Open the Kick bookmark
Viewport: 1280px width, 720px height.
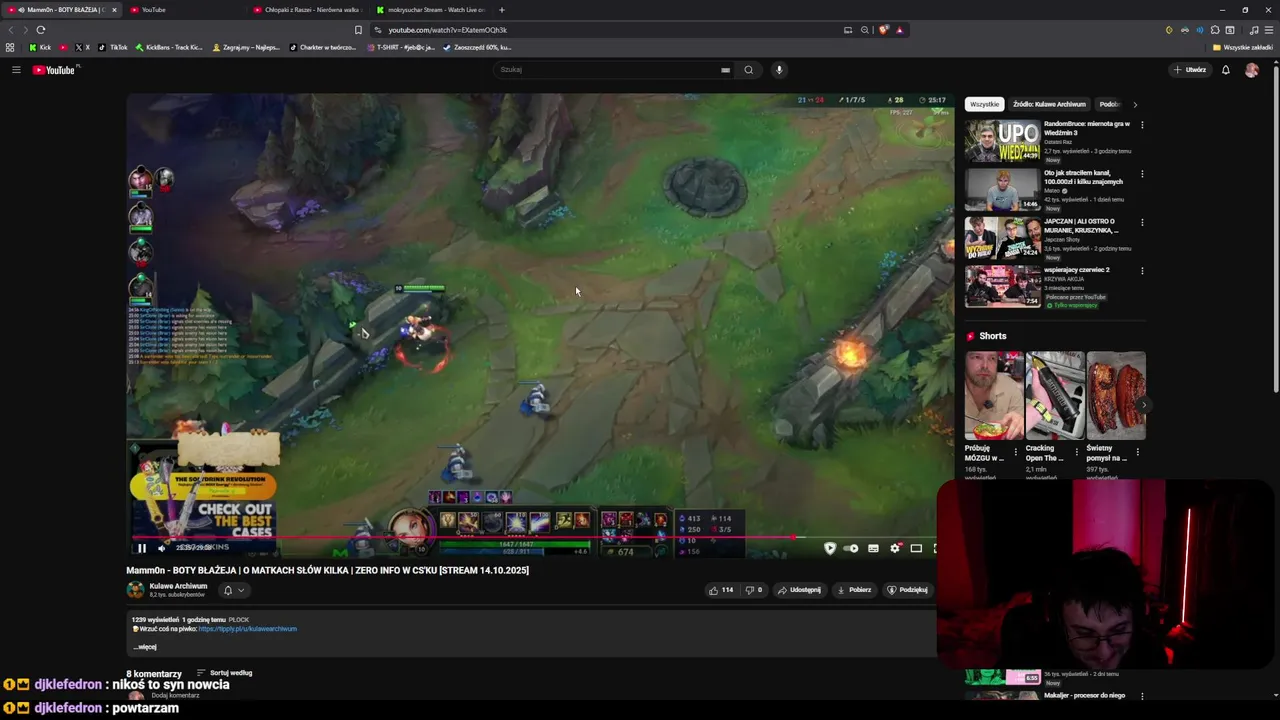click(40, 47)
